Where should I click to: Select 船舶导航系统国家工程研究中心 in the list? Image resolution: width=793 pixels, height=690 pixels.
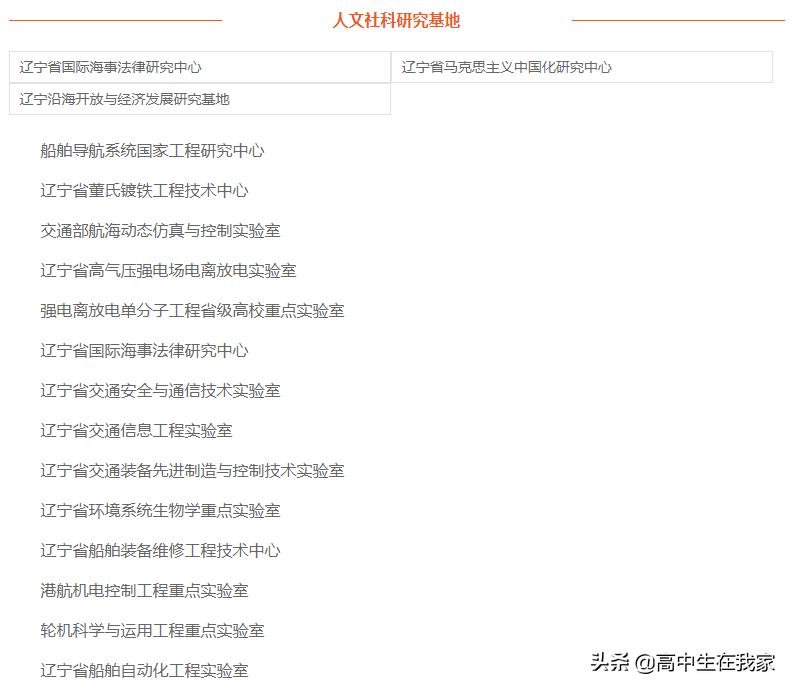(152, 151)
